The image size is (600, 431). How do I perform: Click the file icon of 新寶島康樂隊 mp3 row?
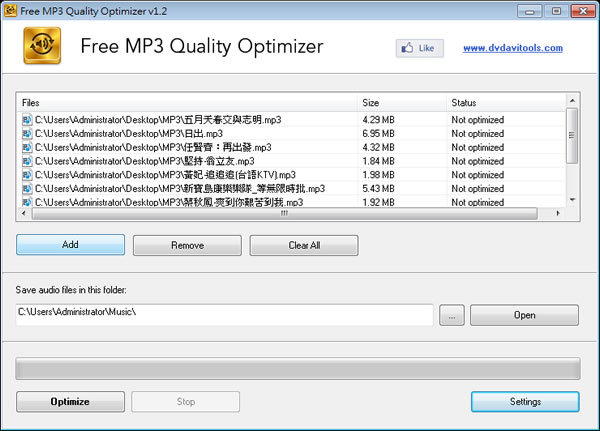(x=27, y=189)
